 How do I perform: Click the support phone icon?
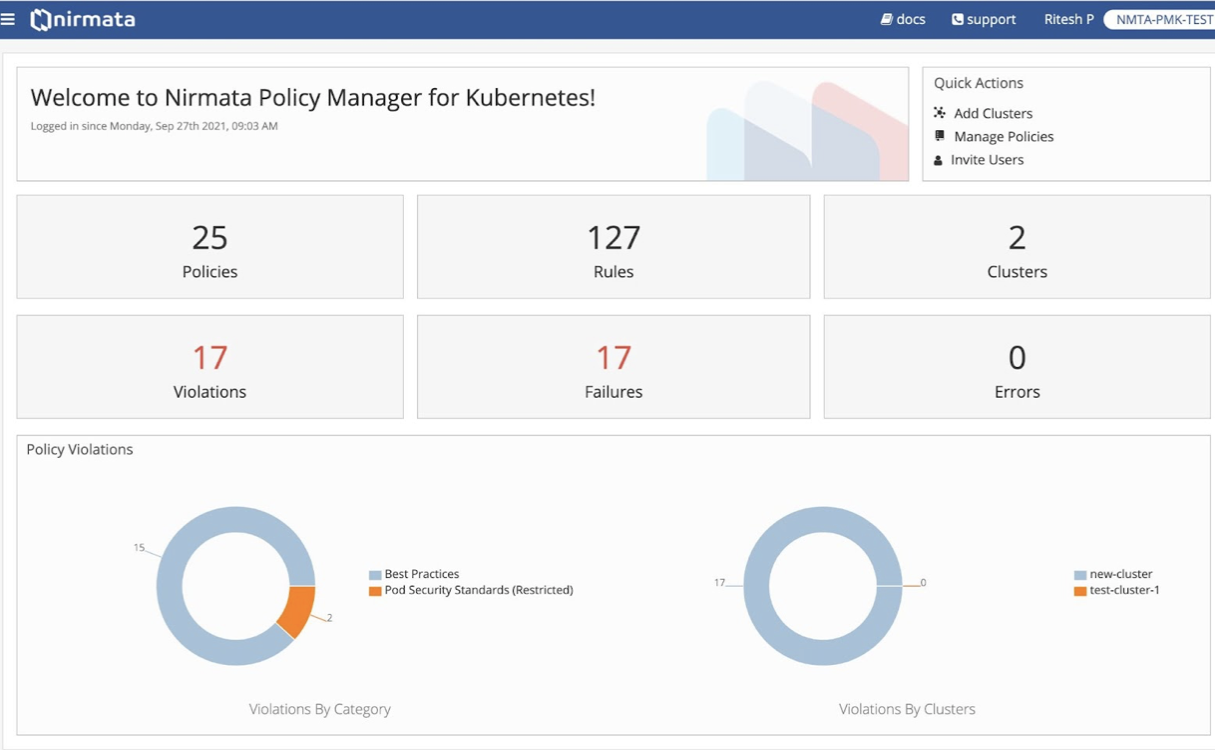coord(957,19)
